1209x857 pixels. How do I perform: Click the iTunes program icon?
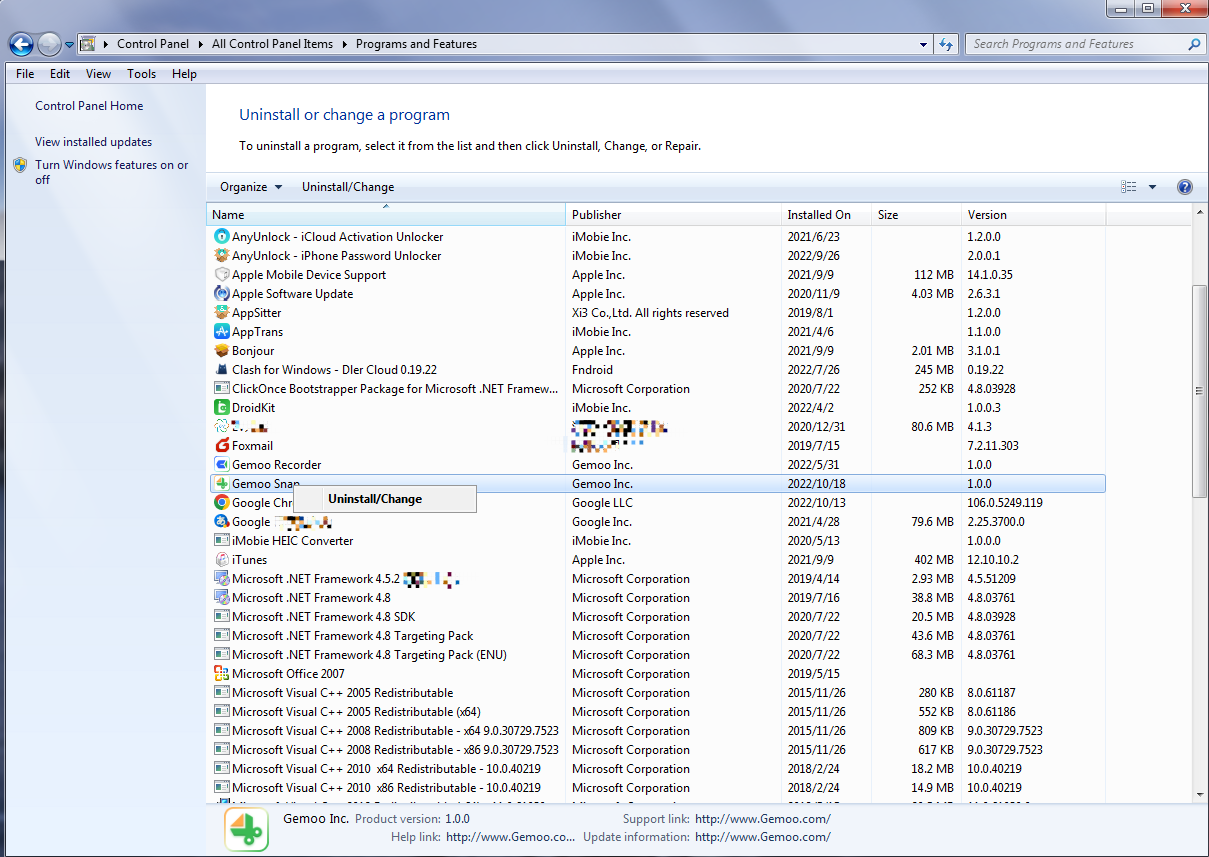[222, 560]
